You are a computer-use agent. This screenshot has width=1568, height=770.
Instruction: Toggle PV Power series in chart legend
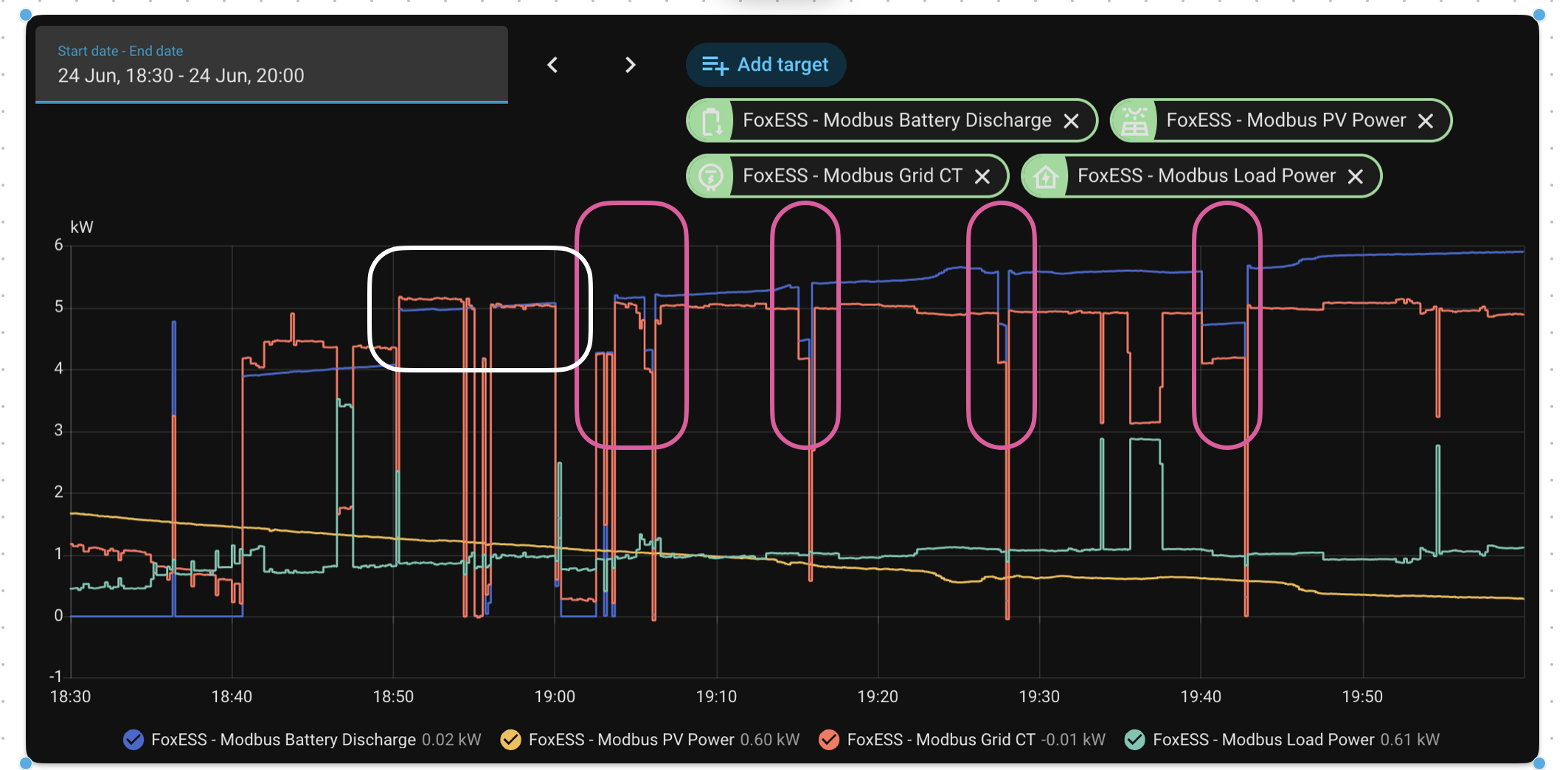pyautogui.click(x=510, y=740)
